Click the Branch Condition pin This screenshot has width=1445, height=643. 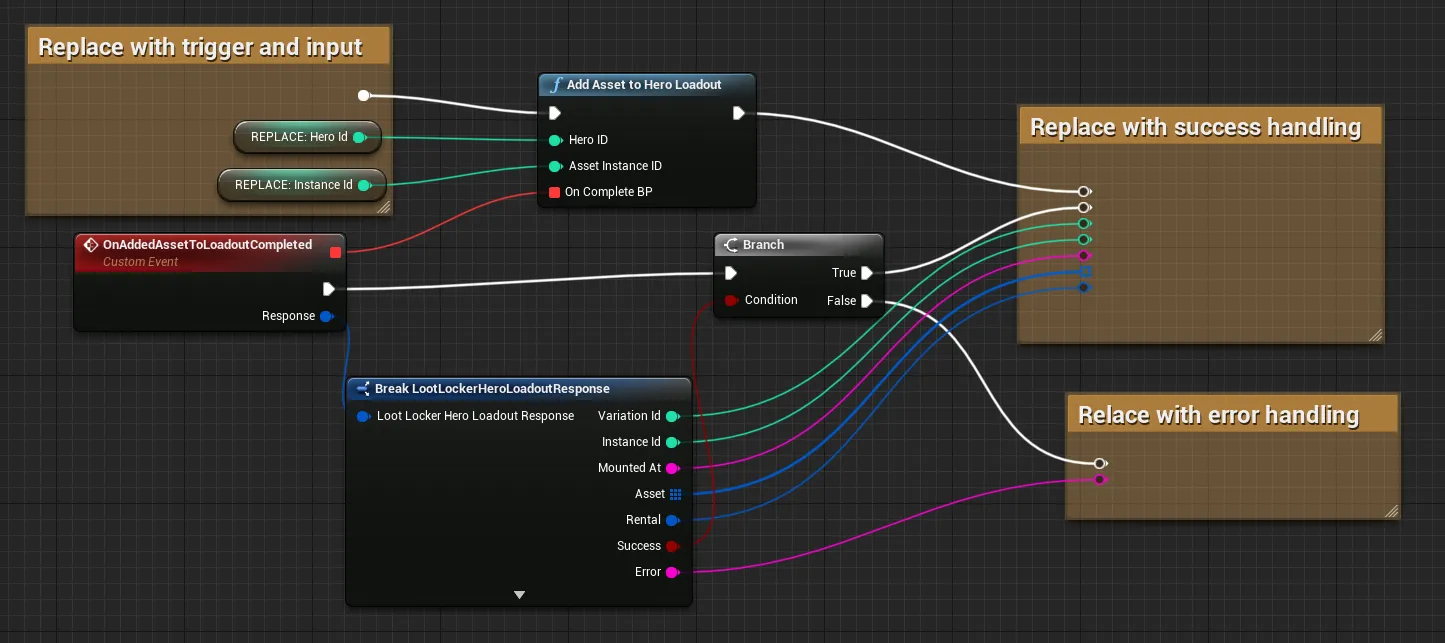[x=730, y=300]
